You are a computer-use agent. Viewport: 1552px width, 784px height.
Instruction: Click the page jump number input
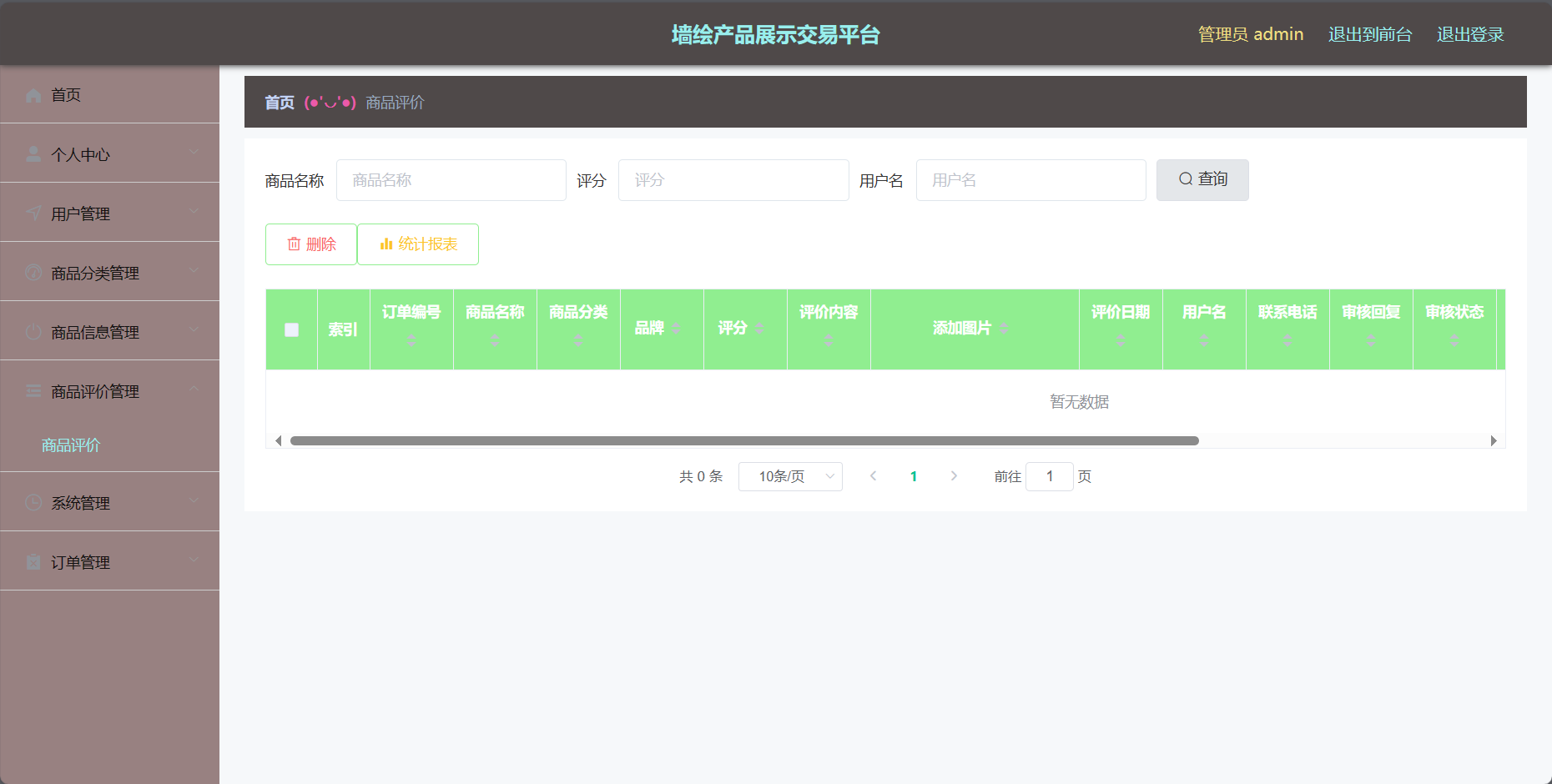[x=1050, y=476]
